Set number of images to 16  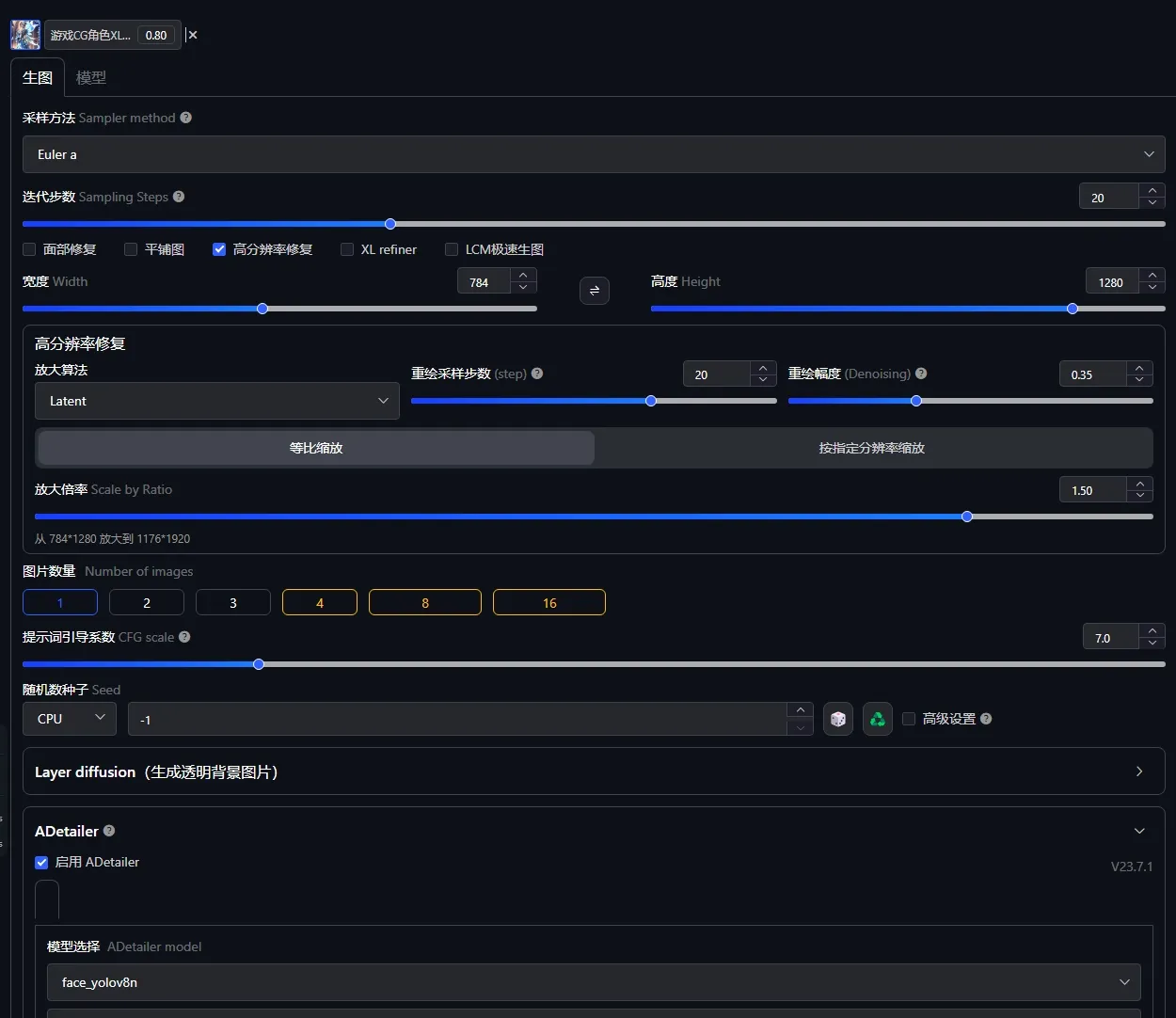548,603
